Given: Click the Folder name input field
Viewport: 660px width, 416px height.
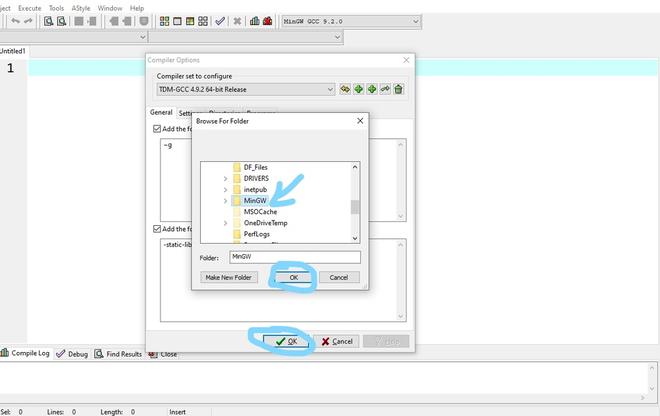Looking at the screenshot, I should 295,257.
